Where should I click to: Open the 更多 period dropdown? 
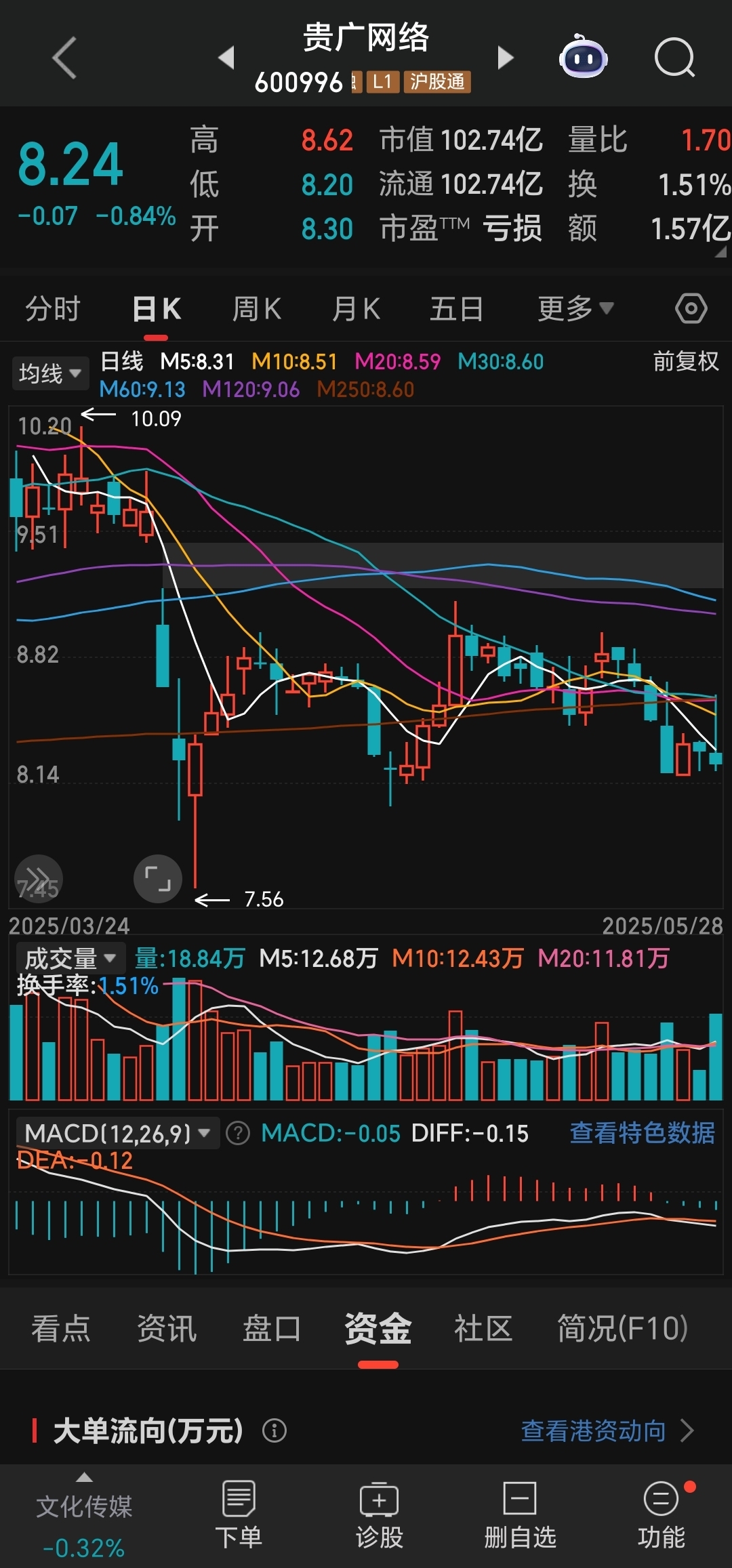(575, 309)
